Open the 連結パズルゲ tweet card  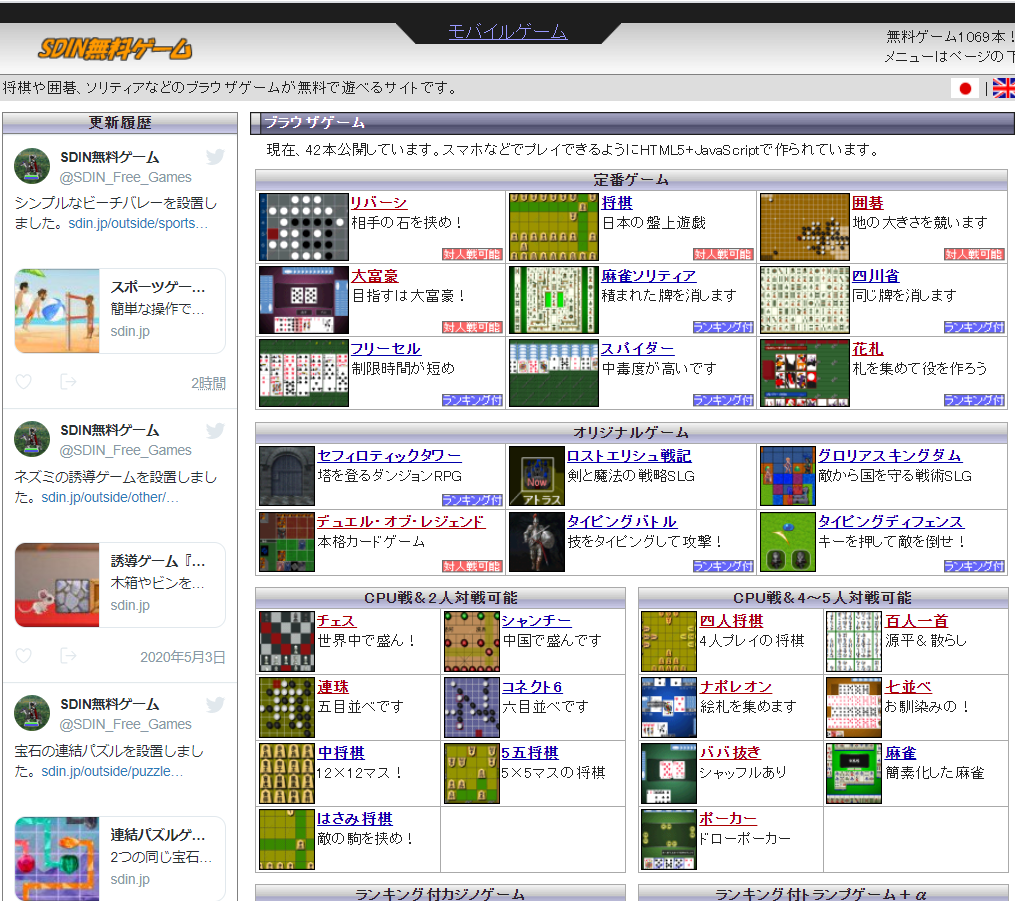120,858
